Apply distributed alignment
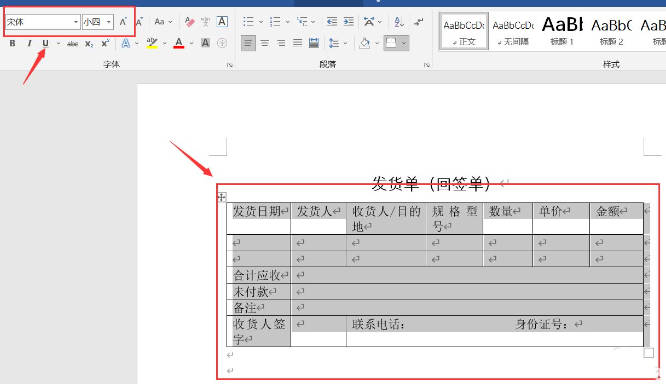 tap(314, 43)
